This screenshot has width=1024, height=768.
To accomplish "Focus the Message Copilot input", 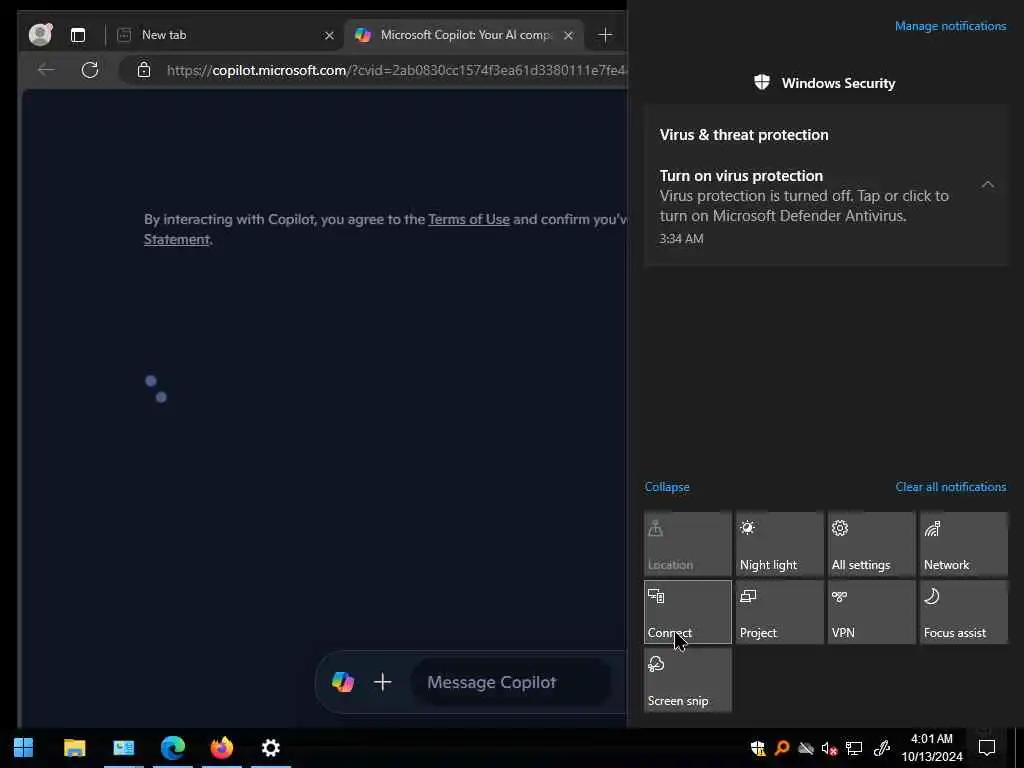I will [x=511, y=682].
